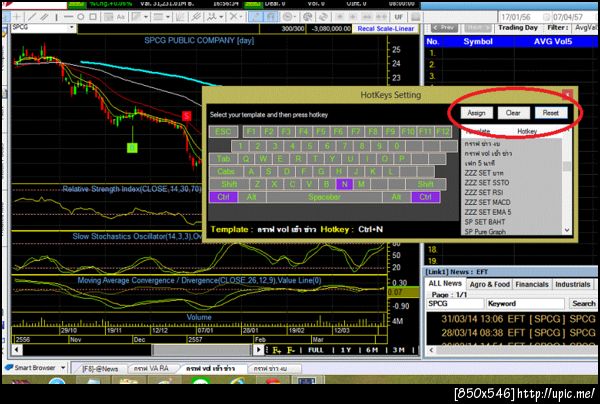600x404 pixels.
Task: Expand the line style toolbar dropdown arrow
Action: coord(167,17)
